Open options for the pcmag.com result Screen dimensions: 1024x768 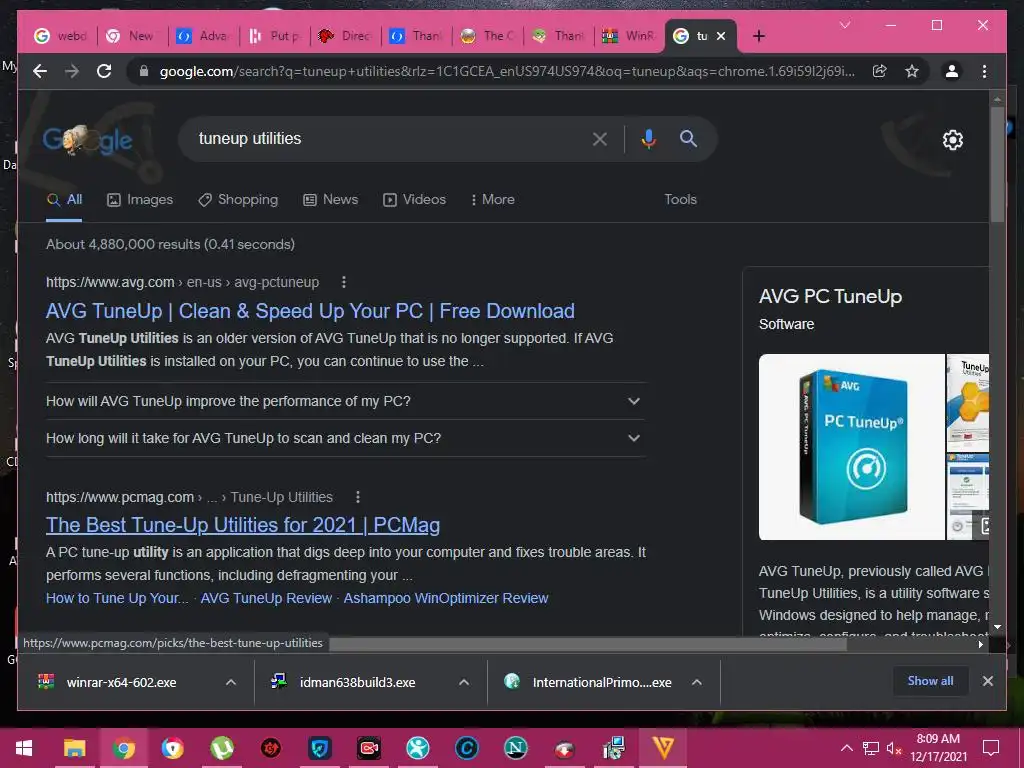357,497
